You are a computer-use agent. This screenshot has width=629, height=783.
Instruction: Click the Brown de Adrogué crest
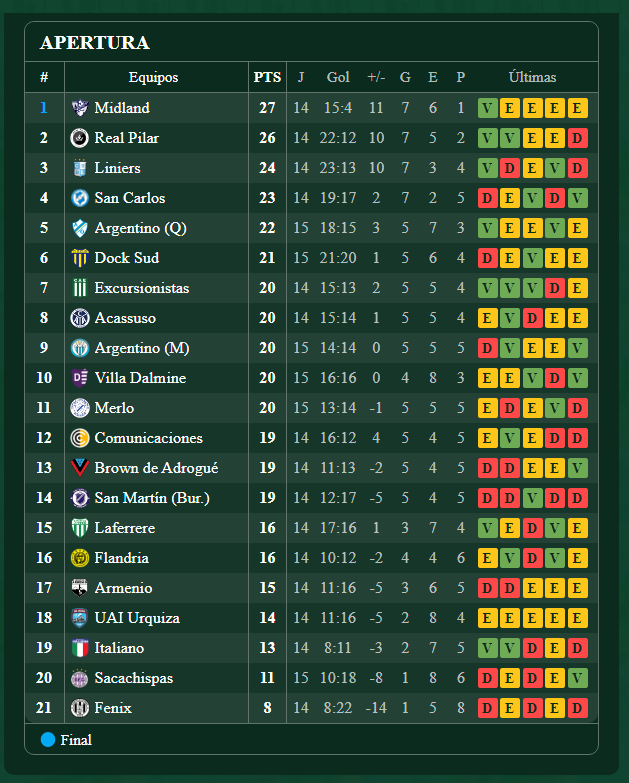(x=80, y=468)
